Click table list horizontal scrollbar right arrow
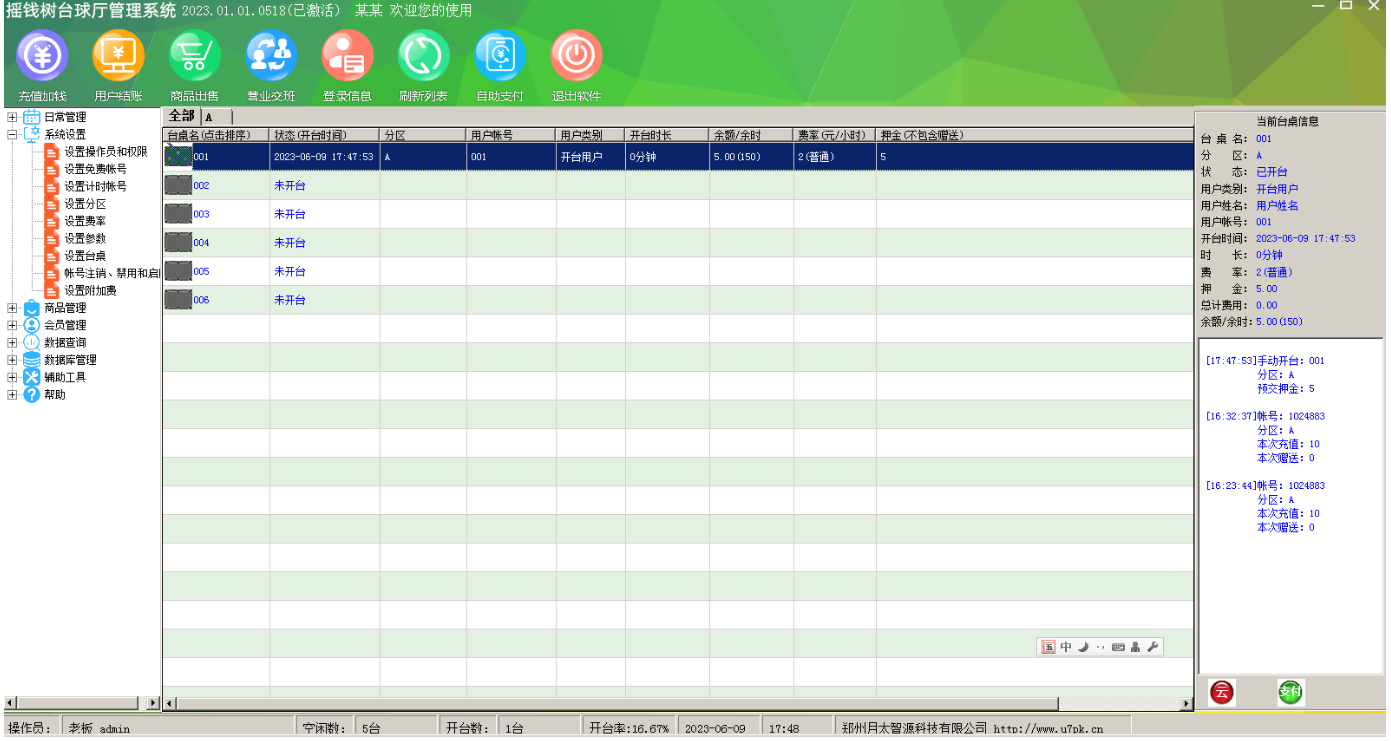1391x741 pixels. pos(1188,703)
